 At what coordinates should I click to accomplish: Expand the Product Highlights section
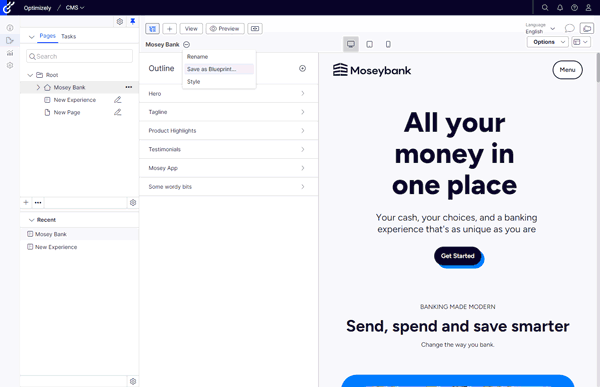pyautogui.click(x=228, y=131)
